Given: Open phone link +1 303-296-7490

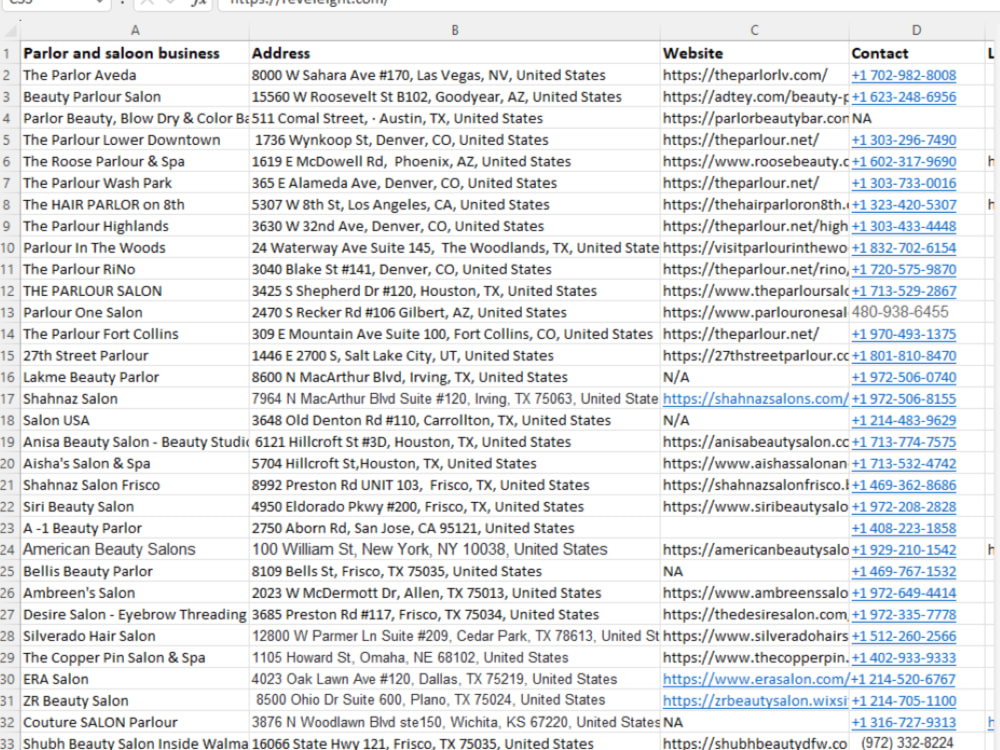Looking at the screenshot, I should 904,140.
